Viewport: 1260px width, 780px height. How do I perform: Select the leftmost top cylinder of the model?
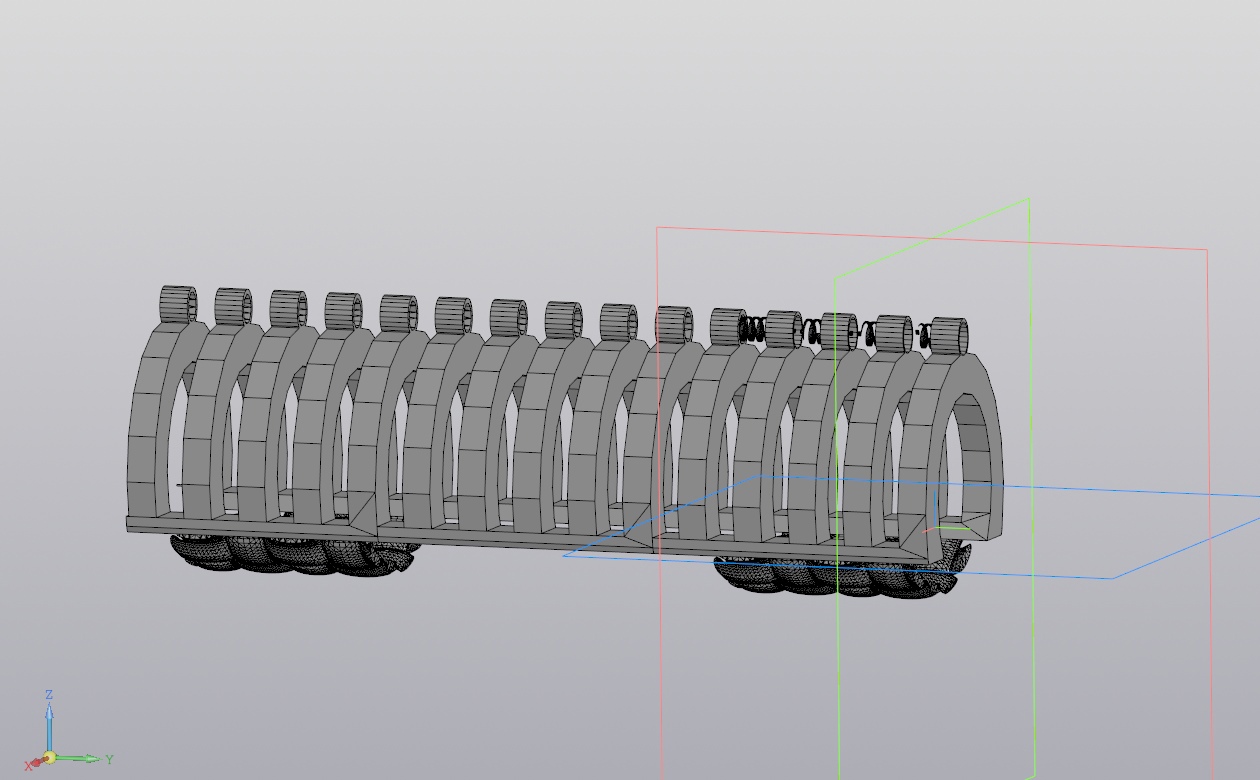[x=178, y=304]
